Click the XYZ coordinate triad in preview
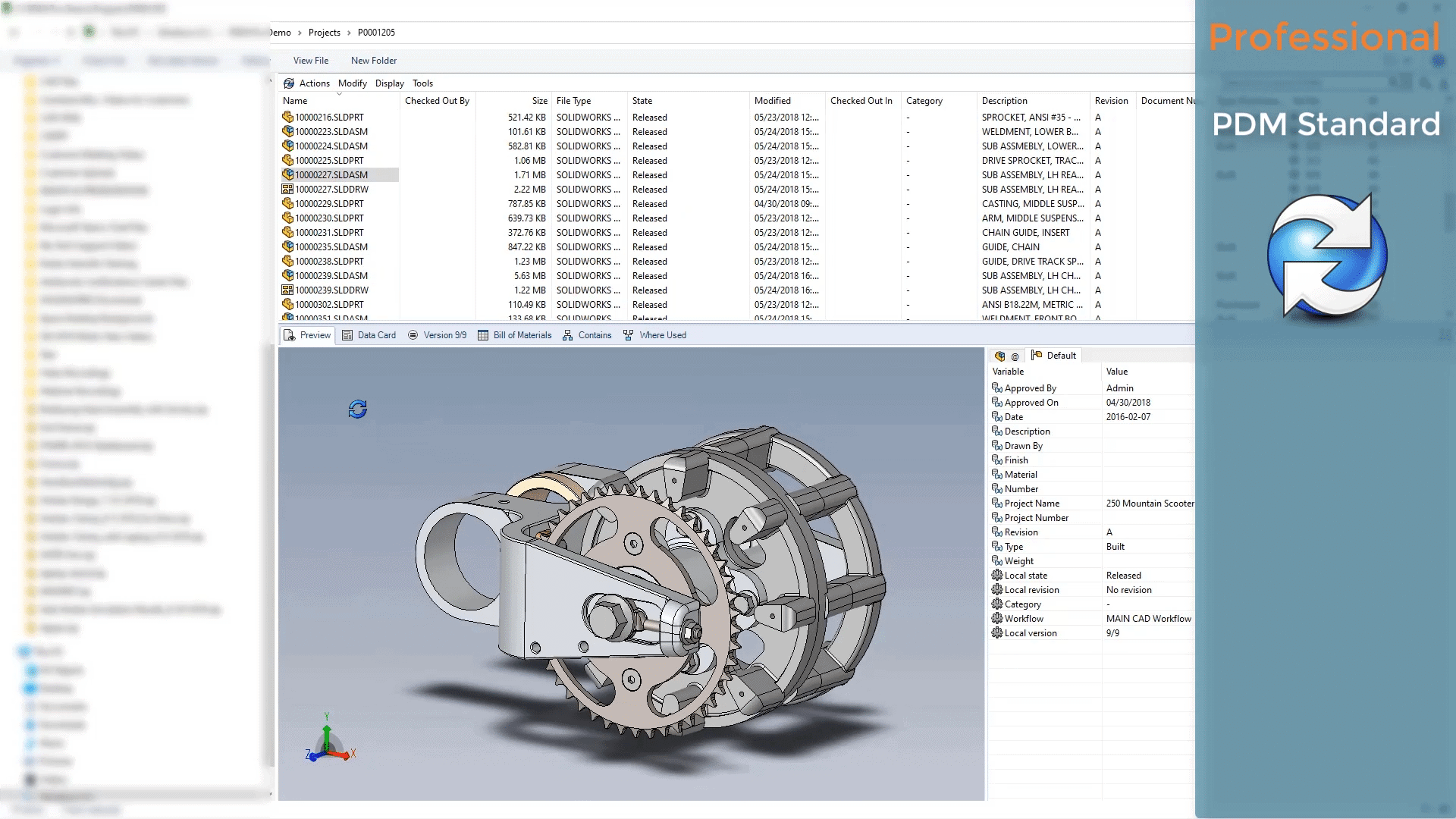 tap(329, 739)
